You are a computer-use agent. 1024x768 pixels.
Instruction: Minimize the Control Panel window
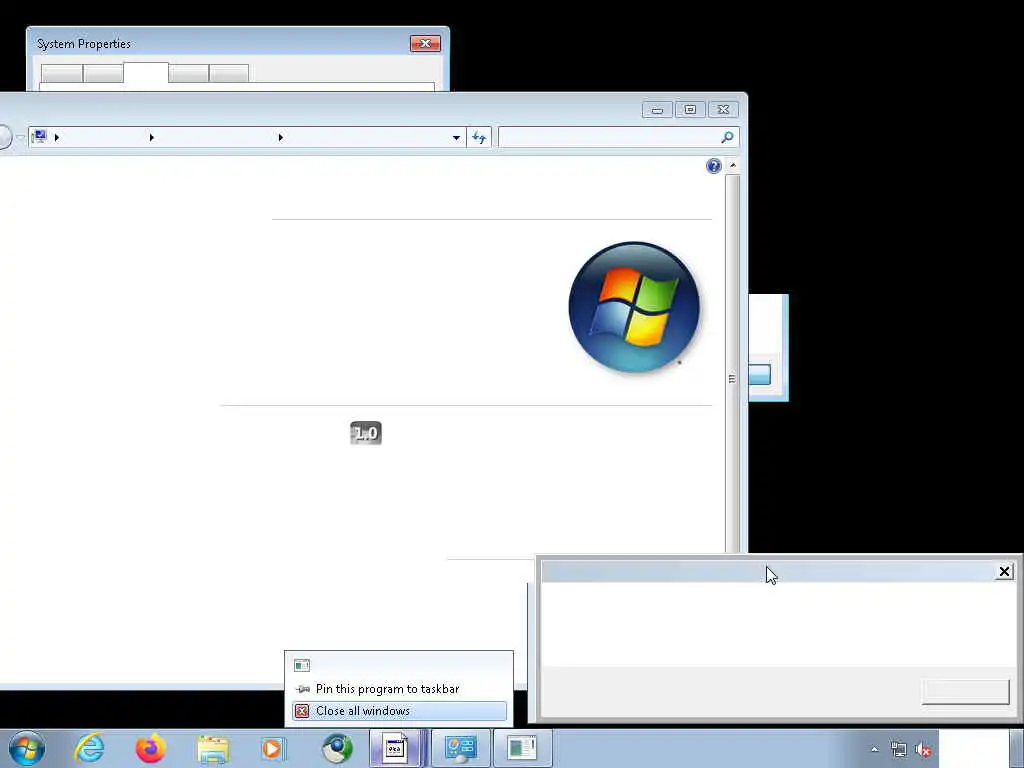pos(657,110)
